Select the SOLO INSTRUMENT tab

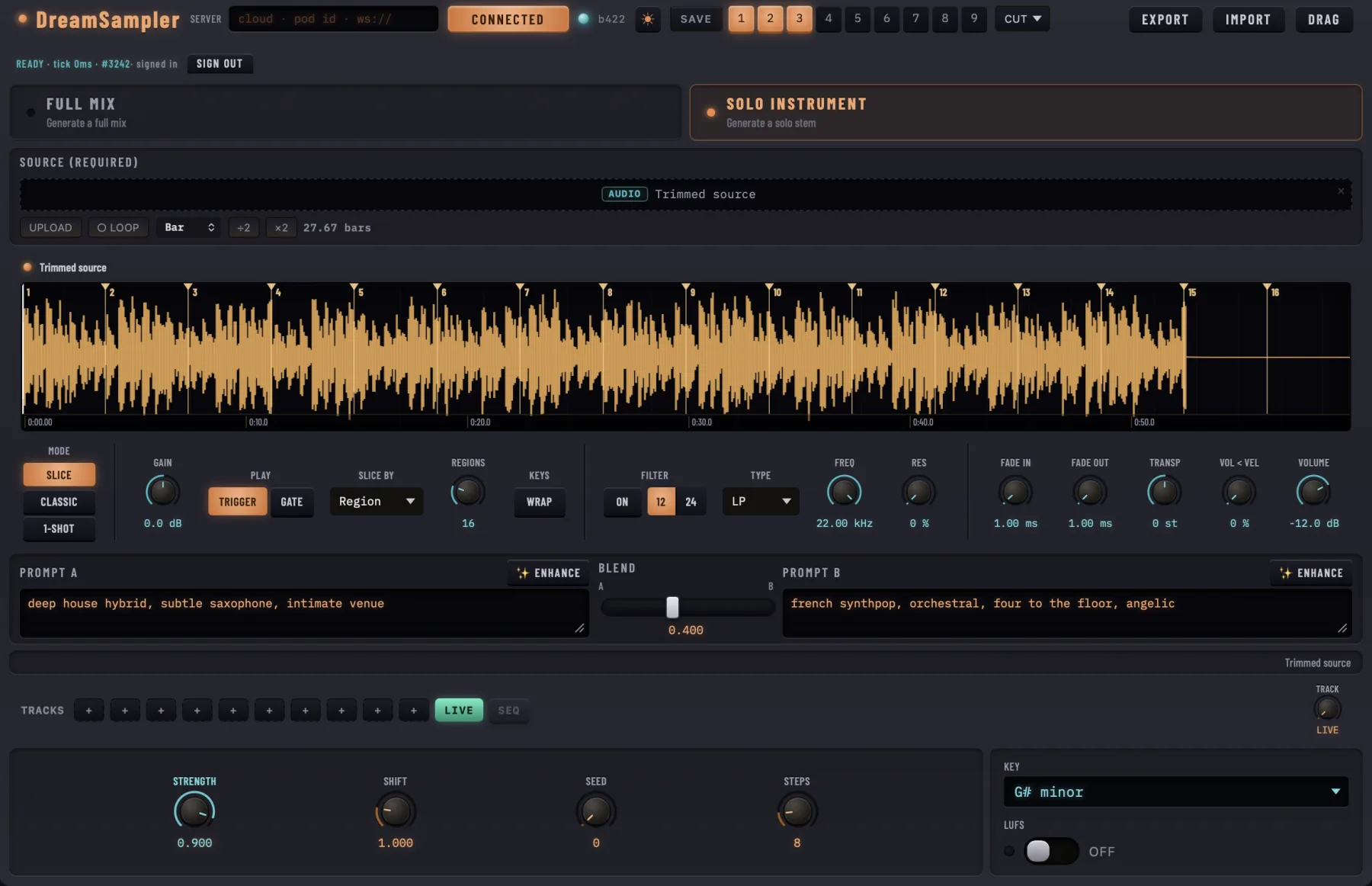[x=1026, y=112]
